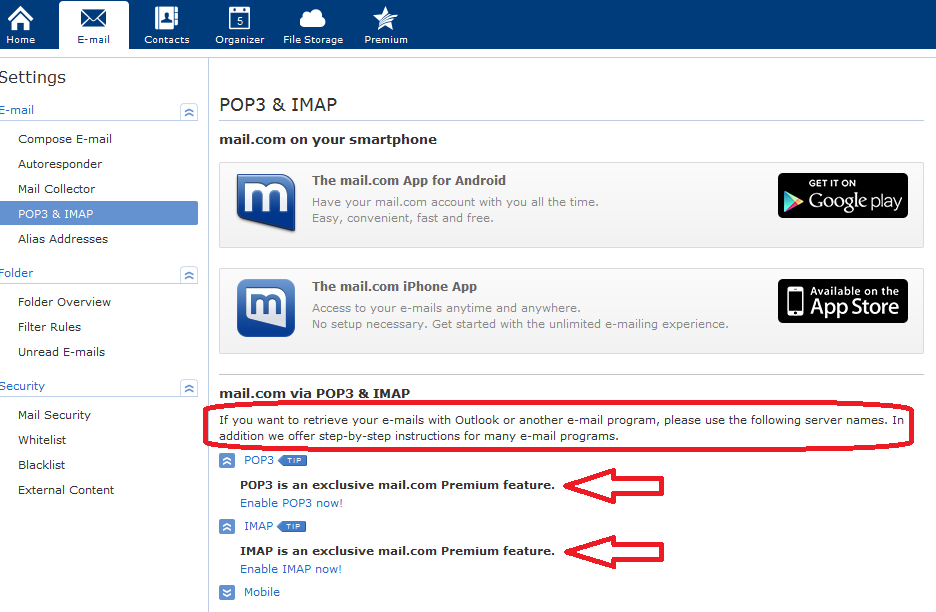Open the Contacts address book icon
Viewport: 936px width, 612px height.
pyautogui.click(x=167, y=18)
